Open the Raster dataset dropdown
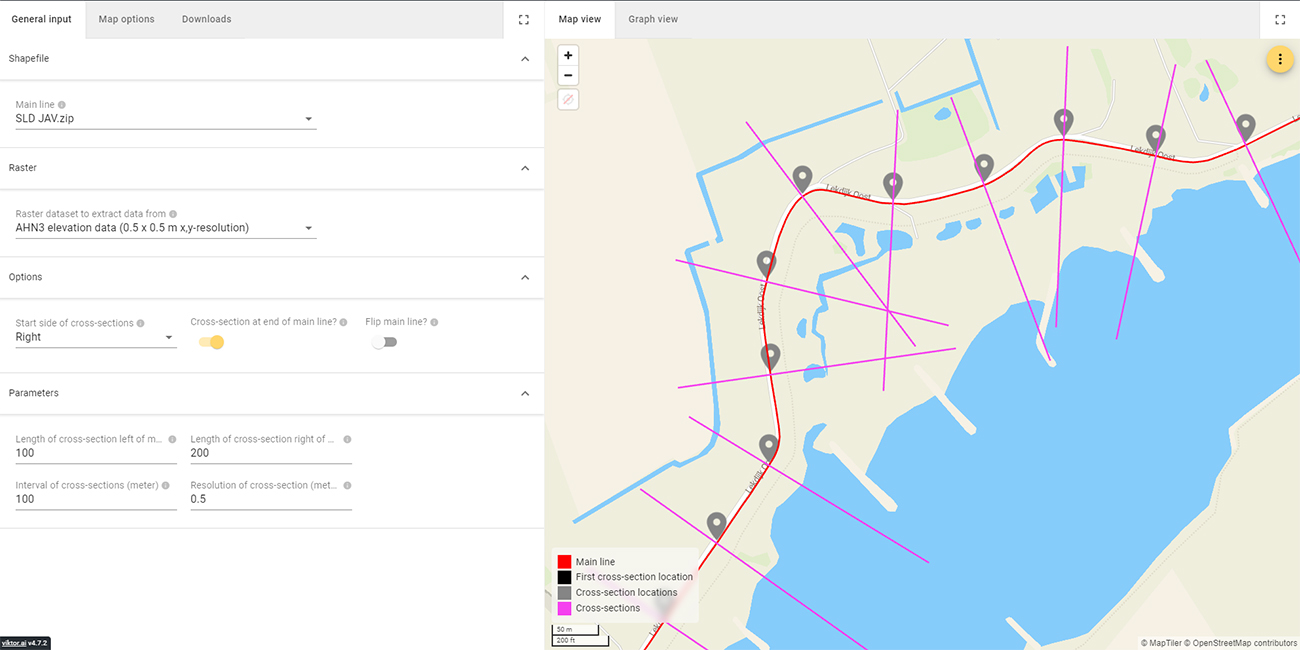Image resolution: width=1300 pixels, height=650 pixels. point(166,228)
